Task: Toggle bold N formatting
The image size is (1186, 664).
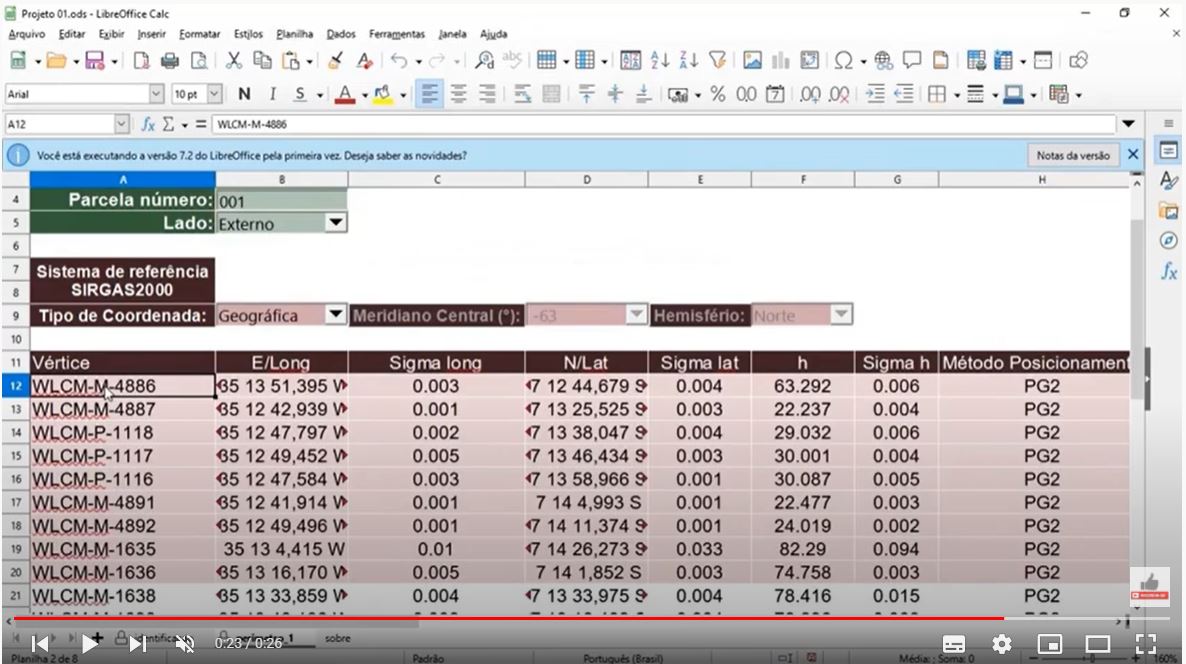Action: pyautogui.click(x=244, y=95)
